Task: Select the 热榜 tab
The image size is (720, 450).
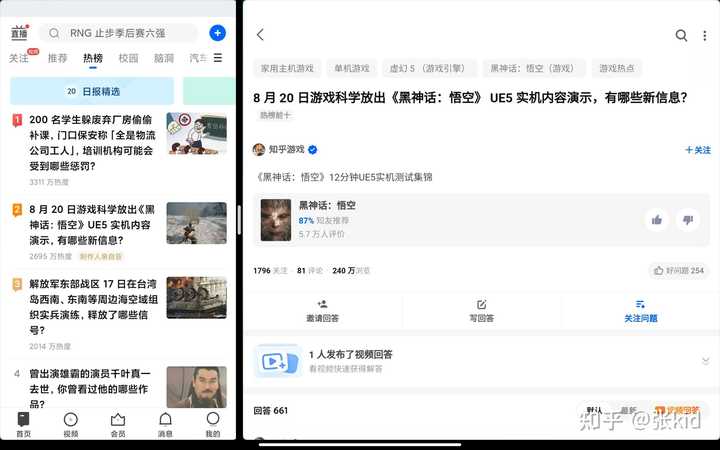Action: click(x=93, y=58)
